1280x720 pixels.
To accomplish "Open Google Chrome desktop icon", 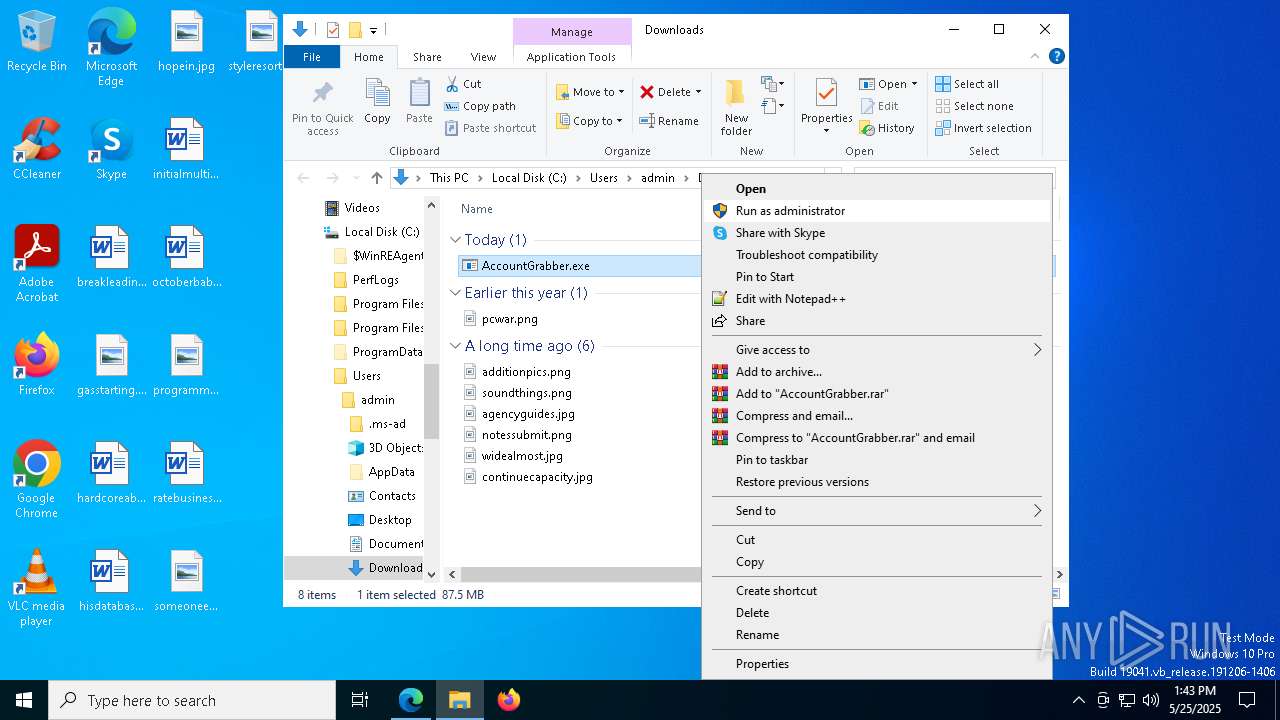I will click(37, 480).
